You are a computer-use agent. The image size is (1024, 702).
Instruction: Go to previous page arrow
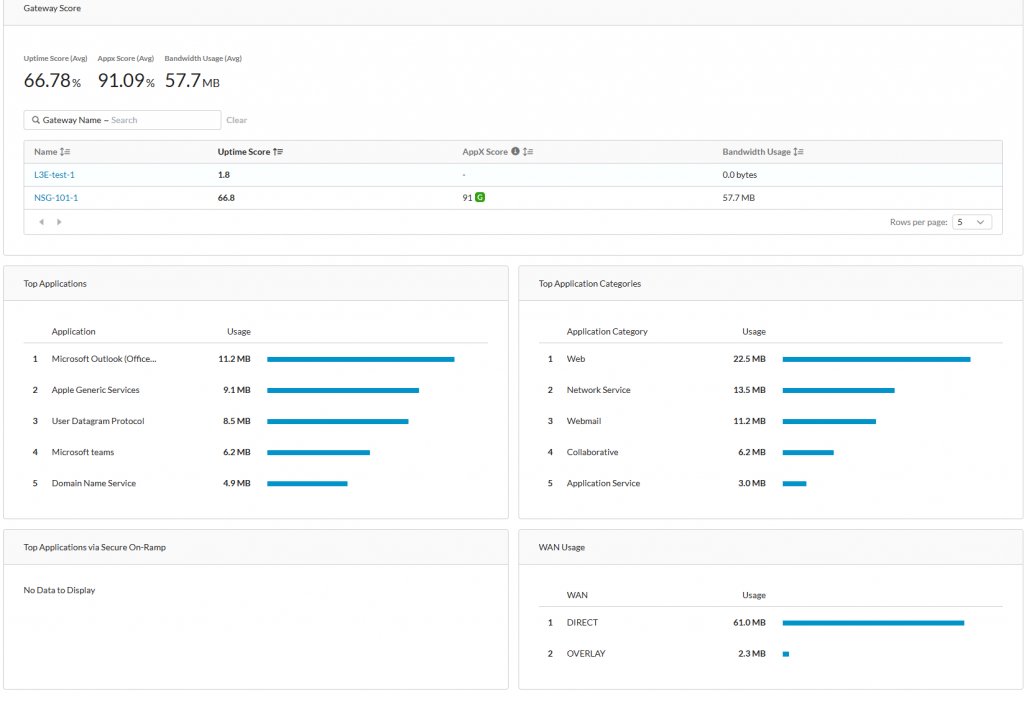(42, 222)
